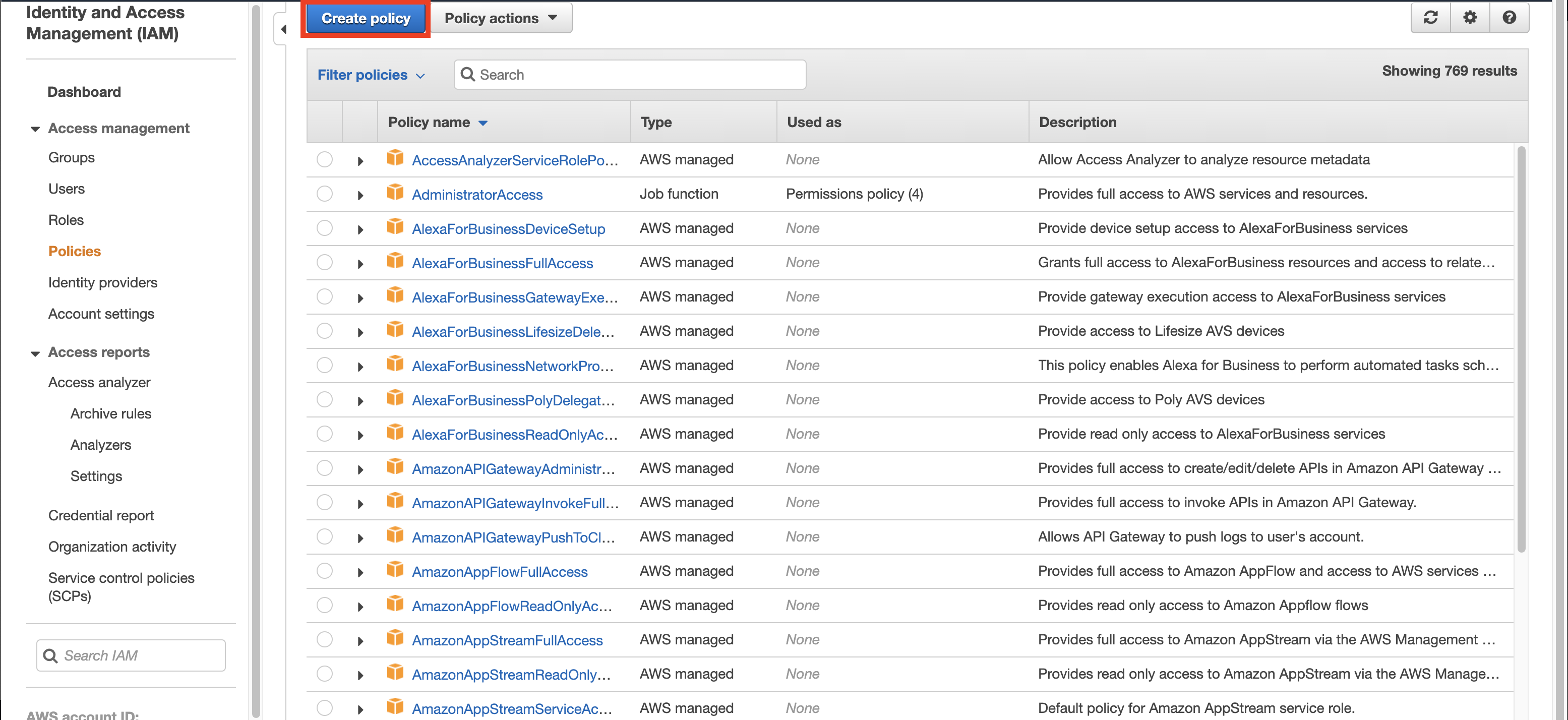The width and height of the screenshot is (1568, 720).
Task: Select the AlexaForBusinessFullAccess radio button
Action: click(324, 262)
